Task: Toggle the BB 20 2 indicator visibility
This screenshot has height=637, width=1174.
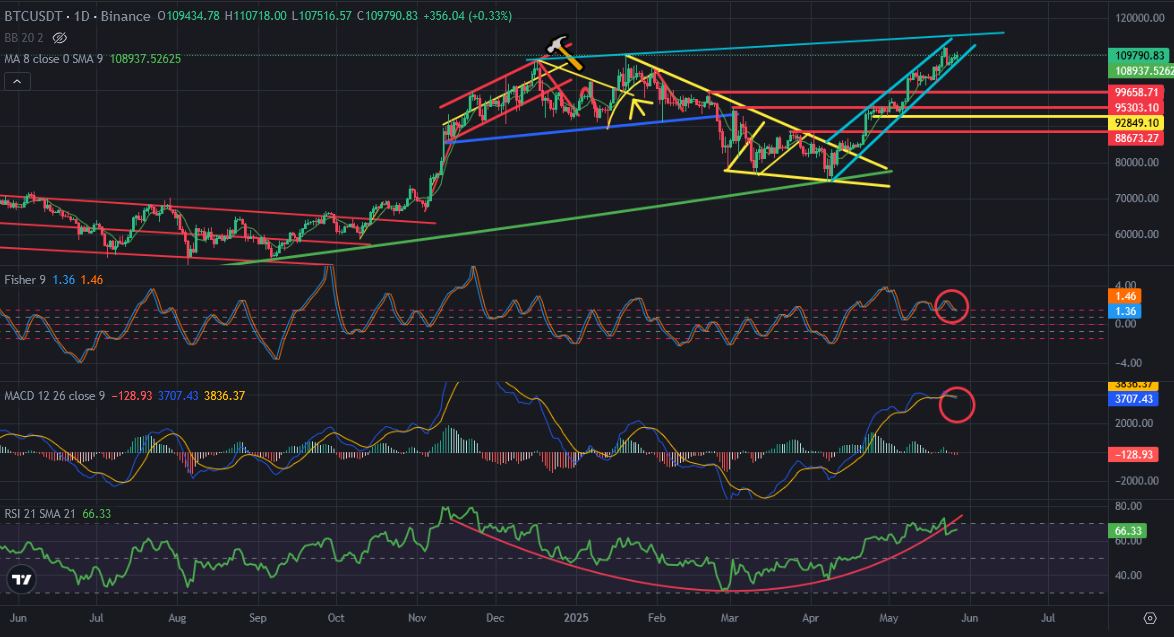Action: tap(60, 37)
